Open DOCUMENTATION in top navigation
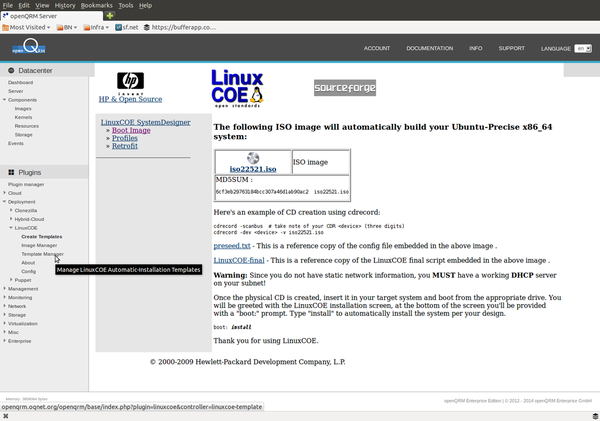 coord(430,48)
